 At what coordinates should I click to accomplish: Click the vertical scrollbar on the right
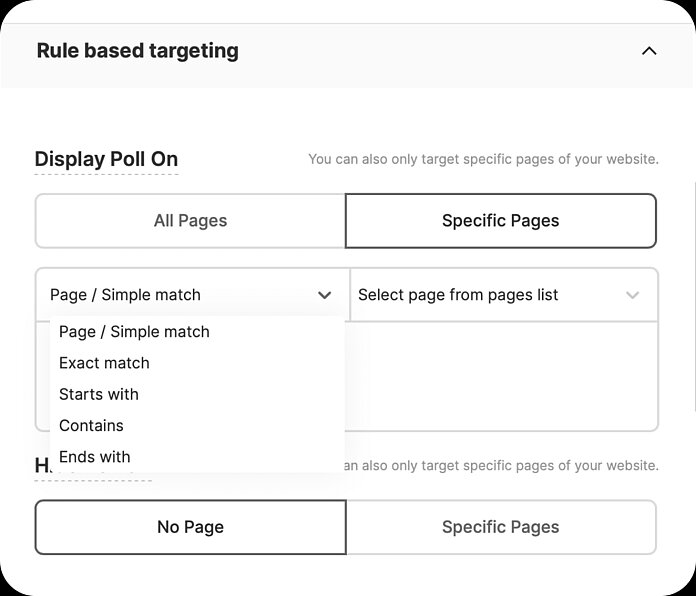(692, 300)
